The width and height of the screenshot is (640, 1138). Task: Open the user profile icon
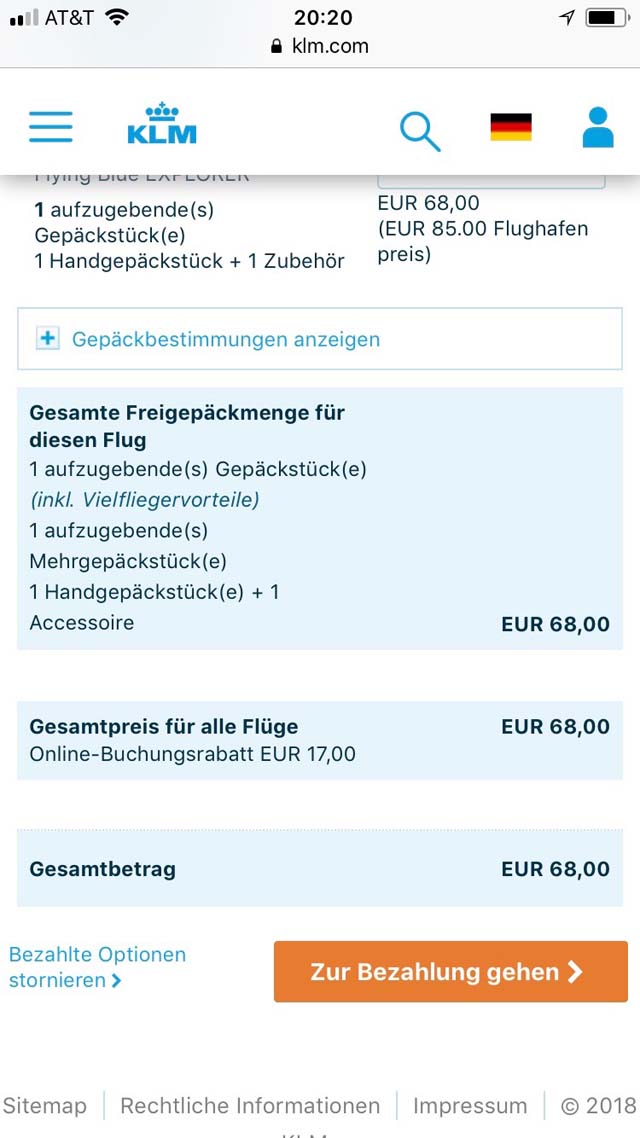pos(598,127)
